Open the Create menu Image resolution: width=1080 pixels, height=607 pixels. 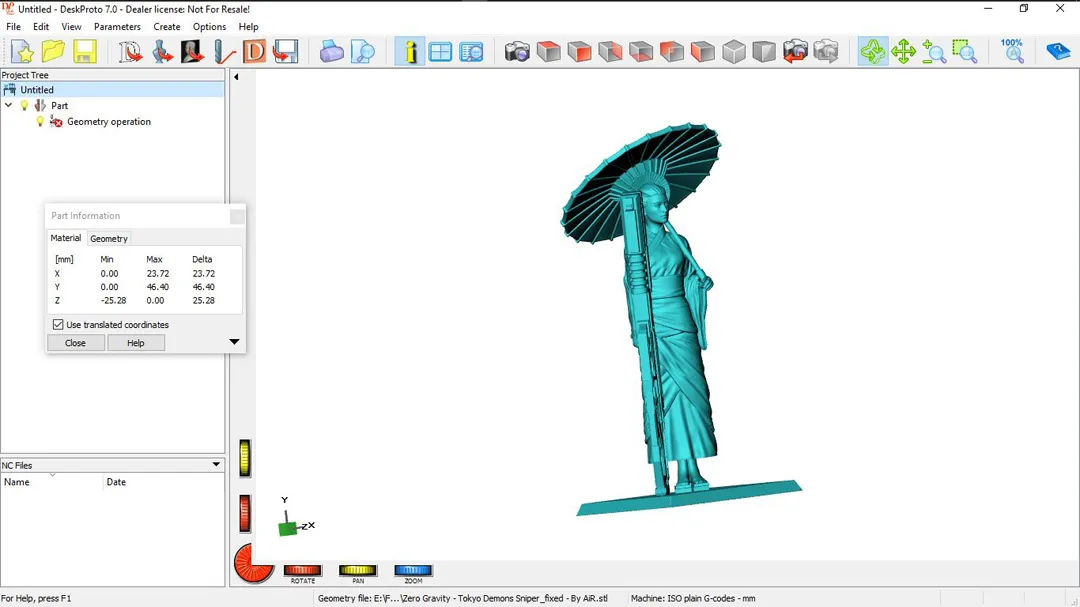click(x=167, y=27)
